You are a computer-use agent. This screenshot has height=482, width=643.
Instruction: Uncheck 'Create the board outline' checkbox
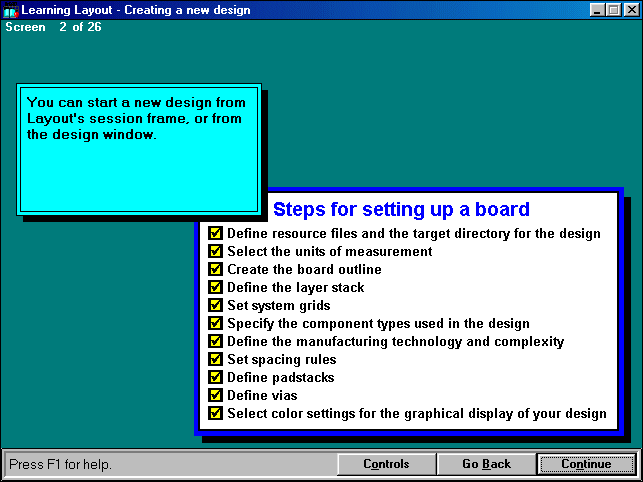tap(215, 269)
